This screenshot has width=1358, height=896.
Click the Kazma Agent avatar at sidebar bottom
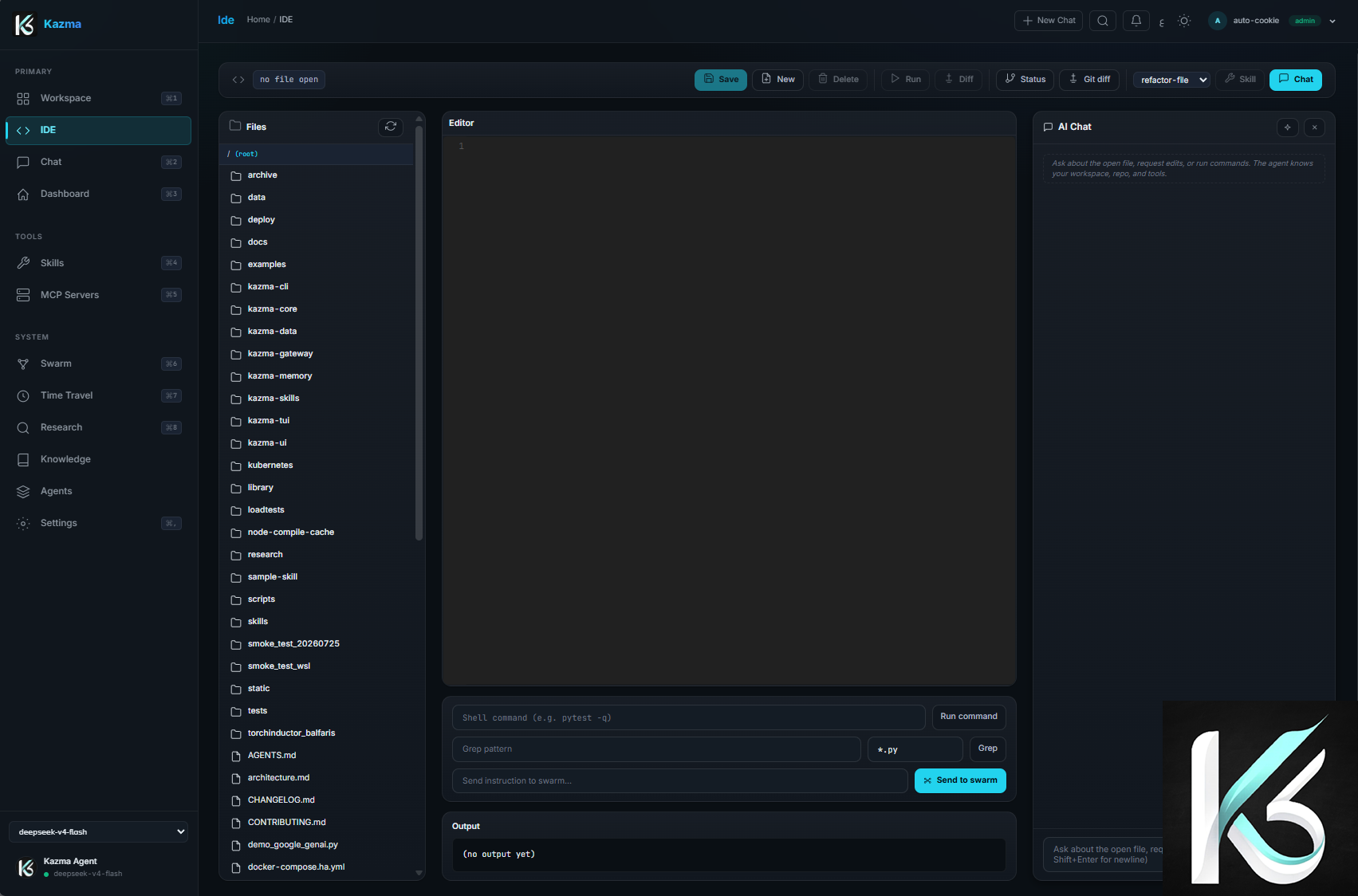pyautogui.click(x=26, y=867)
